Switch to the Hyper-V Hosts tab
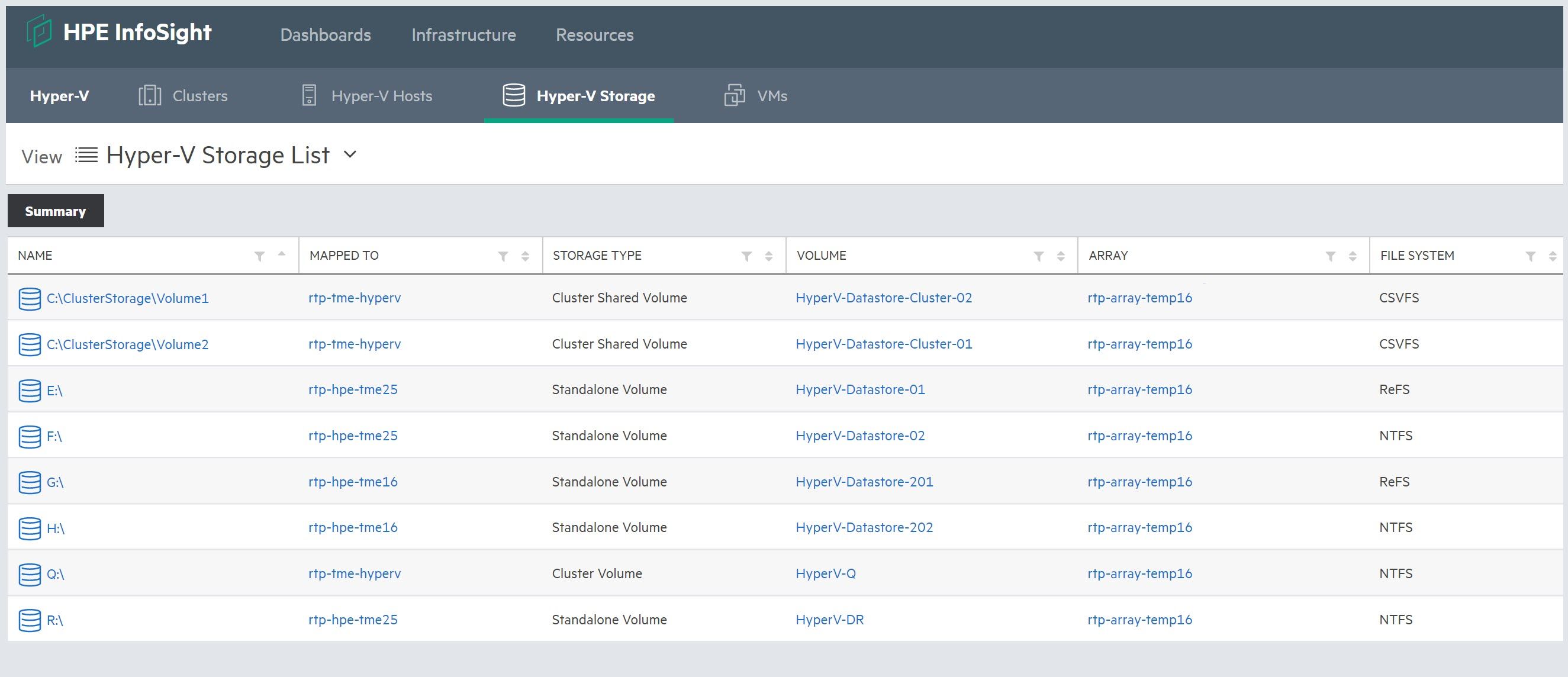The width and height of the screenshot is (1568, 677). click(x=367, y=96)
